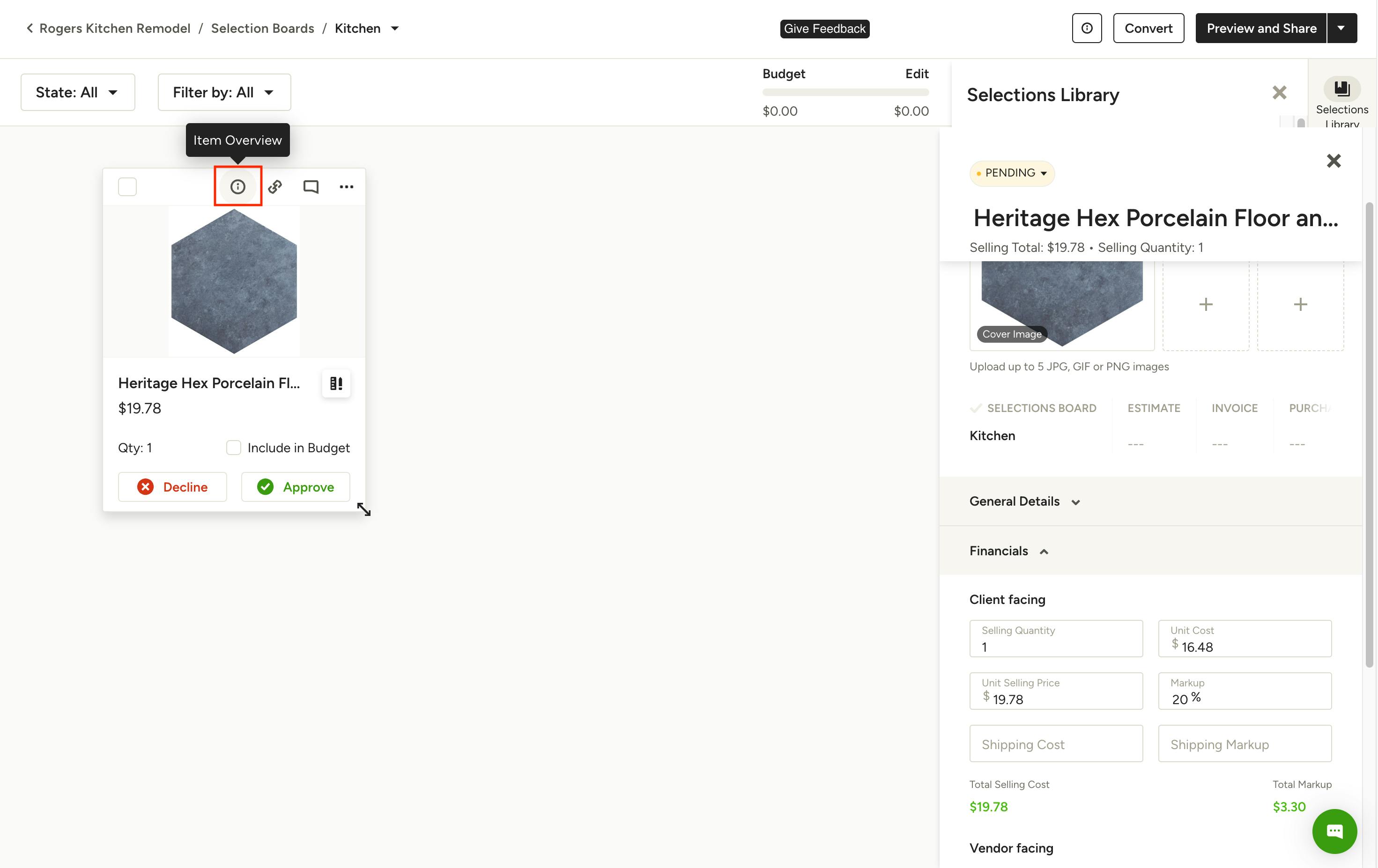Open the three-dot more options menu
This screenshot has height=868, width=1378.
click(346, 186)
